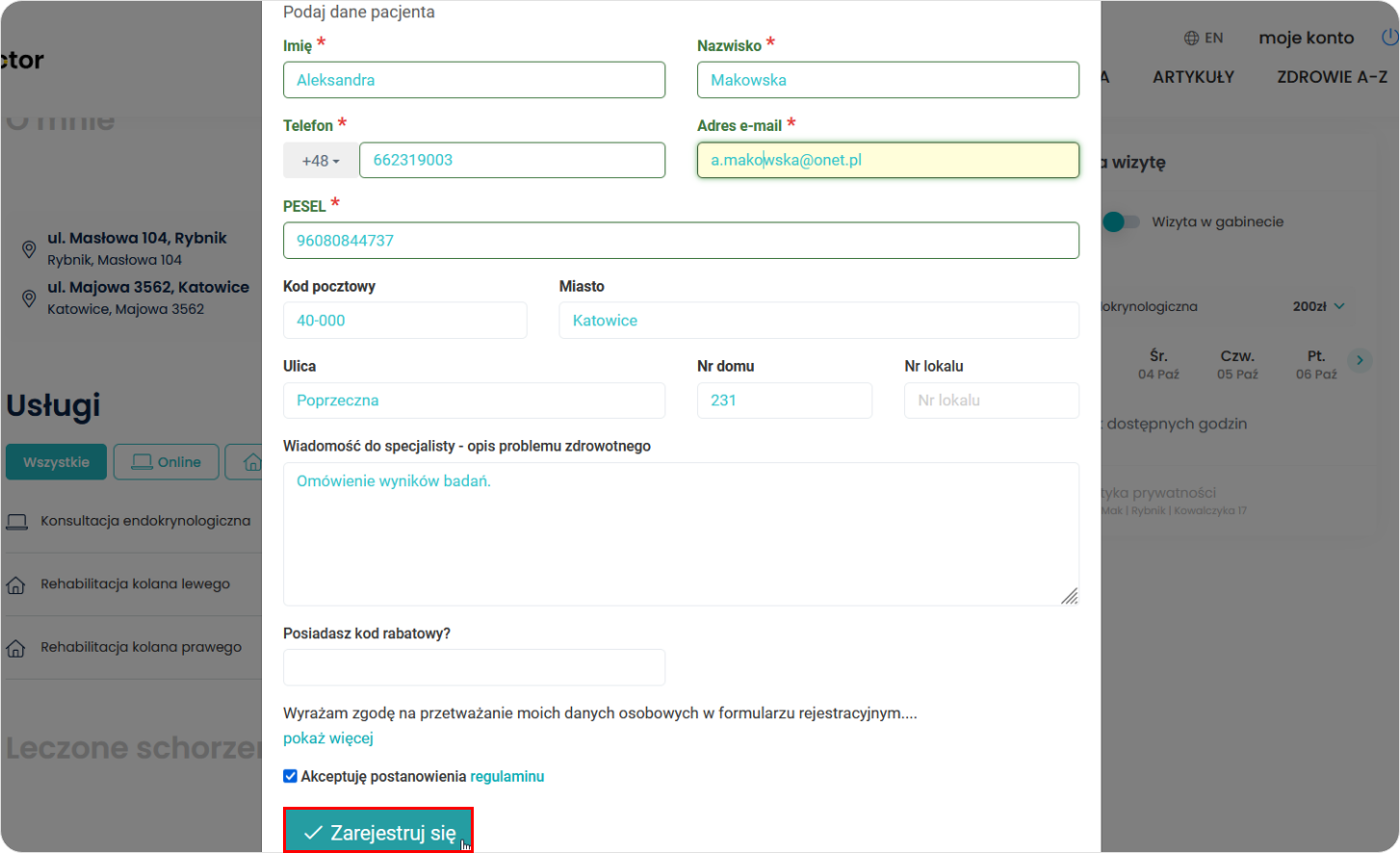Click the globe language icon
This screenshot has height=853, width=1400.
1192,39
